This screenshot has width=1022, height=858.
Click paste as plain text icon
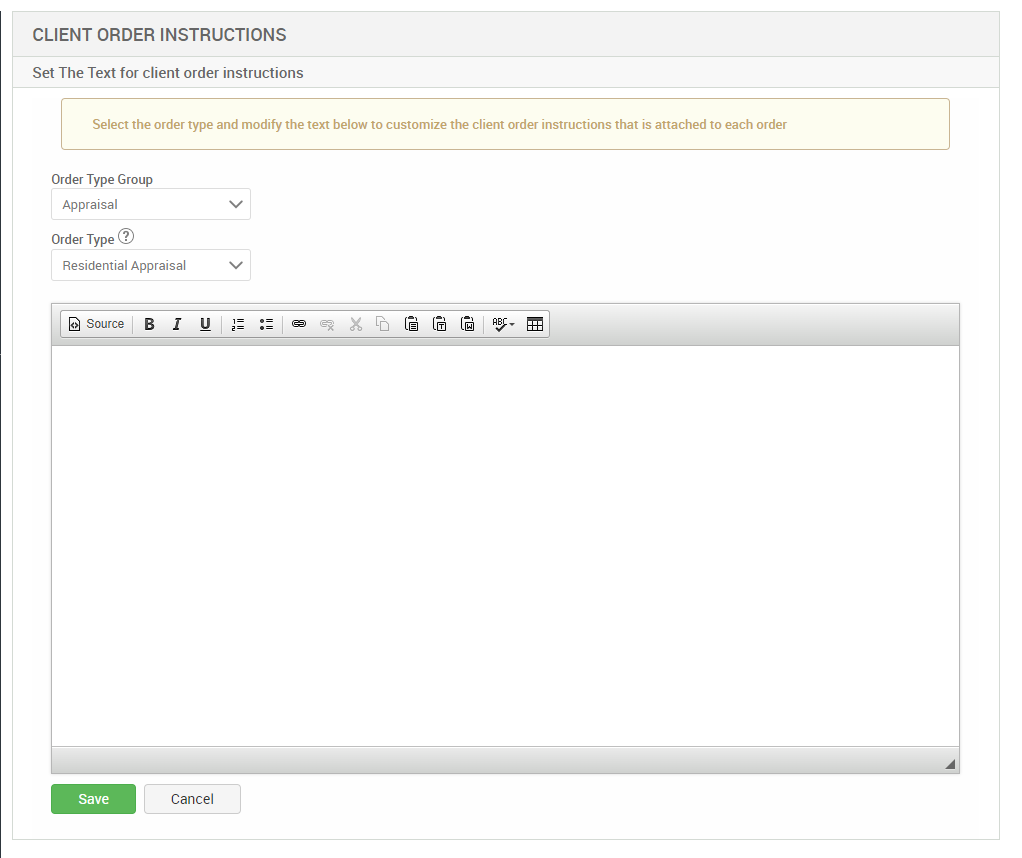439,324
